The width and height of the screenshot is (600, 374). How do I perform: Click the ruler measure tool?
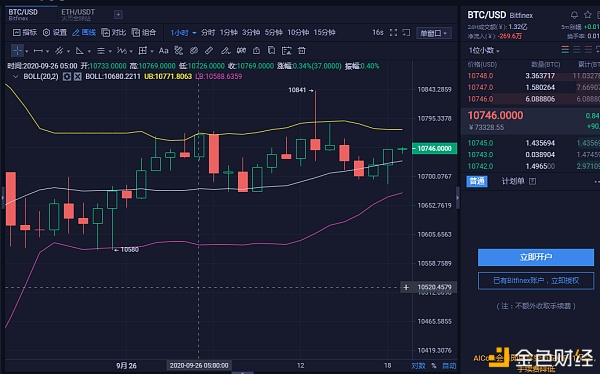(209, 51)
